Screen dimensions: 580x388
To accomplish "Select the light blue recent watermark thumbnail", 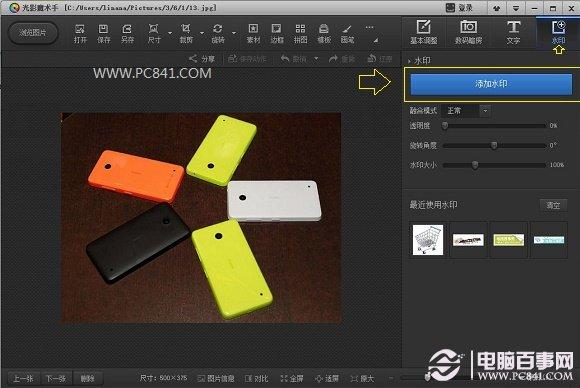I will click(549, 240).
